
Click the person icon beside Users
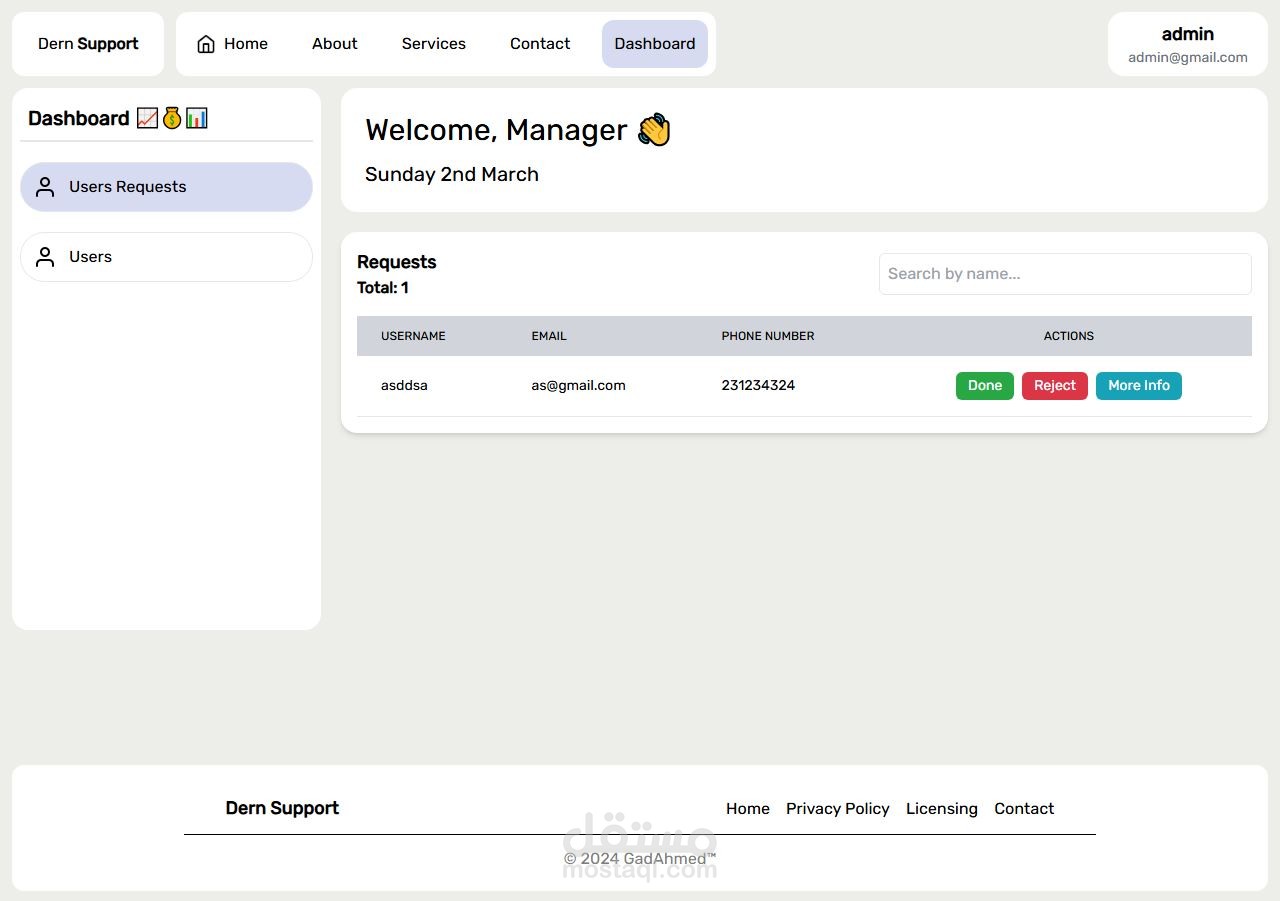click(x=45, y=257)
